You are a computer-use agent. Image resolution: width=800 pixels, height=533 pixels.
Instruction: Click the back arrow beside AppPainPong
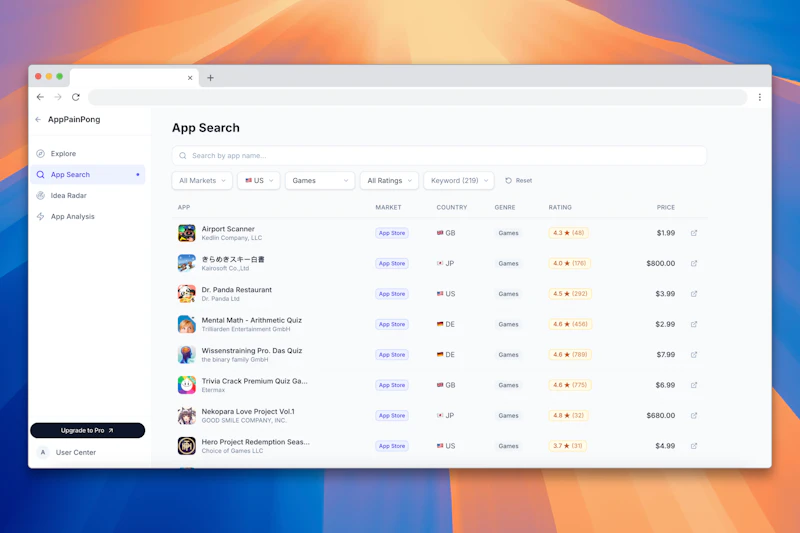38,119
